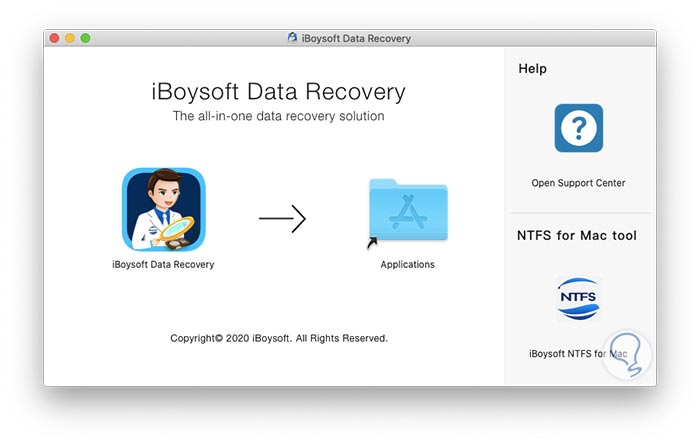This screenshot has height=444, width=700.
Task: Click the "Applications" label under the folder
Action: pos(407,265)
